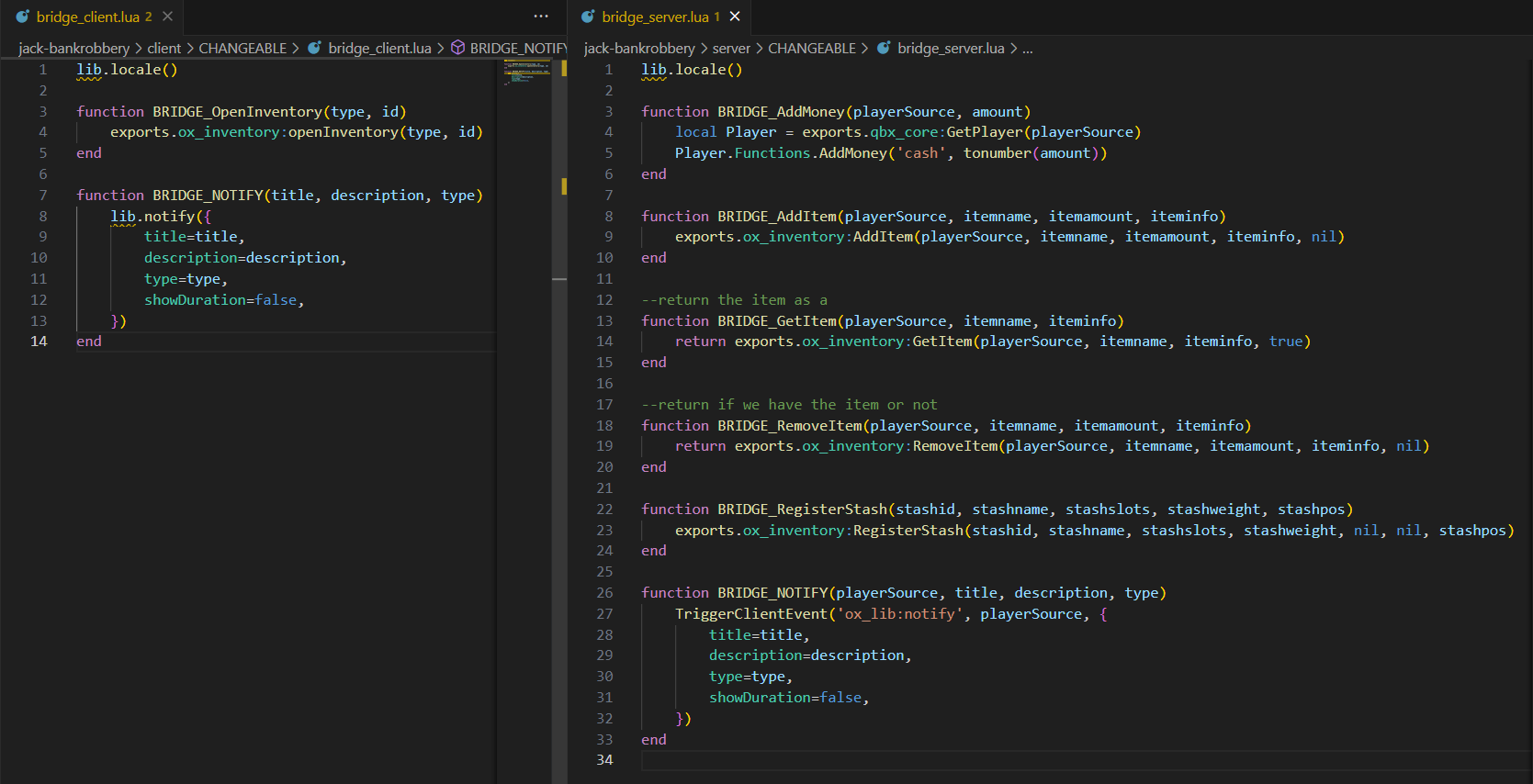Screen dimensions: 1533x784
Task: Click symbol cube icon in left breadcrumb
Action: (457, 48)
